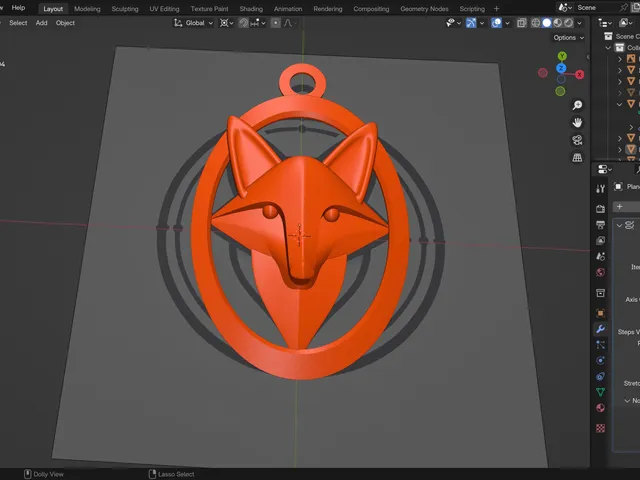Image resolution: width=640 pixels, height=480 pixels.
Task: Switch to the Modeling workspace tab
Action: 87,9
